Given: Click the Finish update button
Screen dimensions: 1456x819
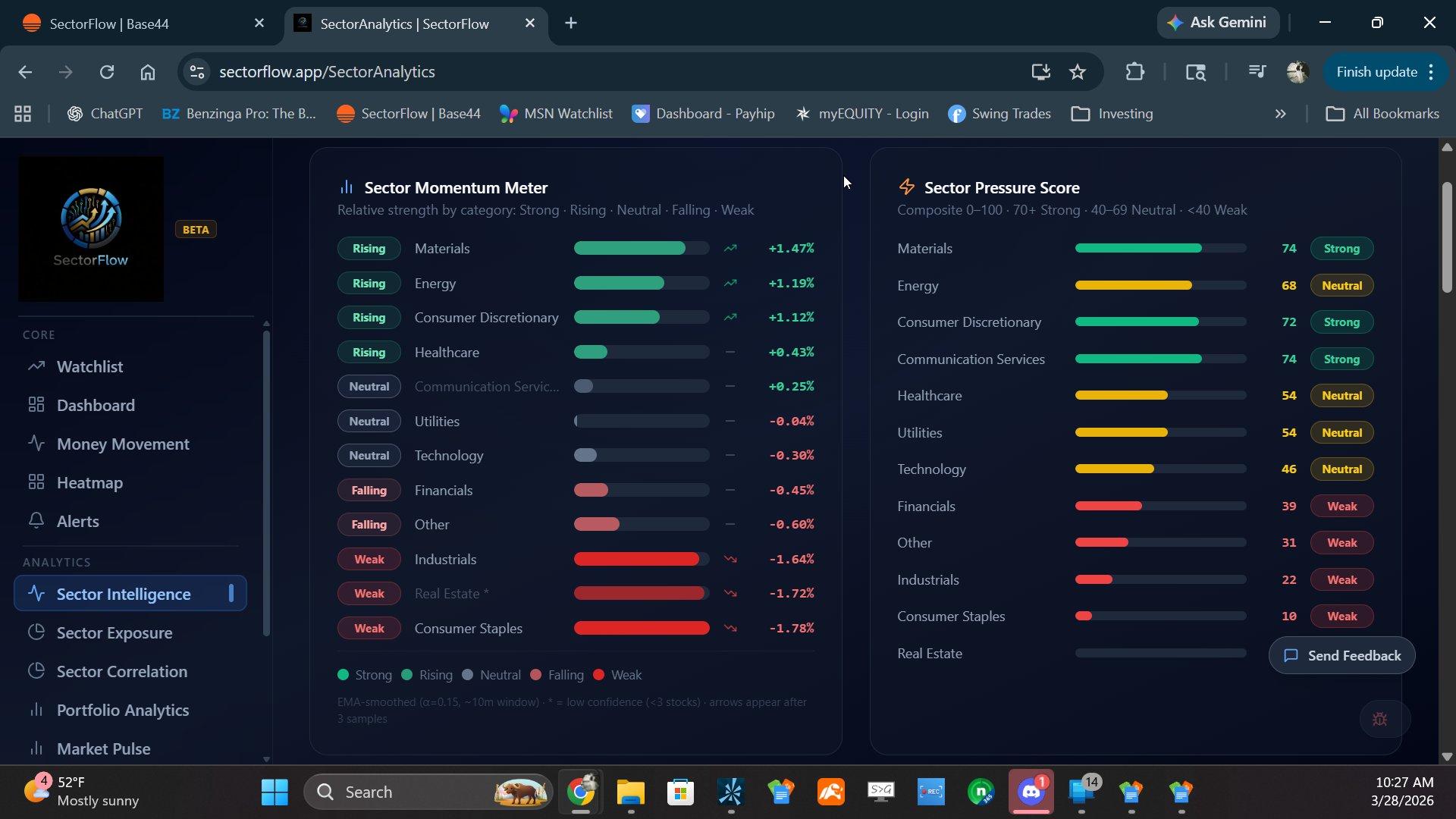Looking at the screenshot, I should click(1376, 72).
